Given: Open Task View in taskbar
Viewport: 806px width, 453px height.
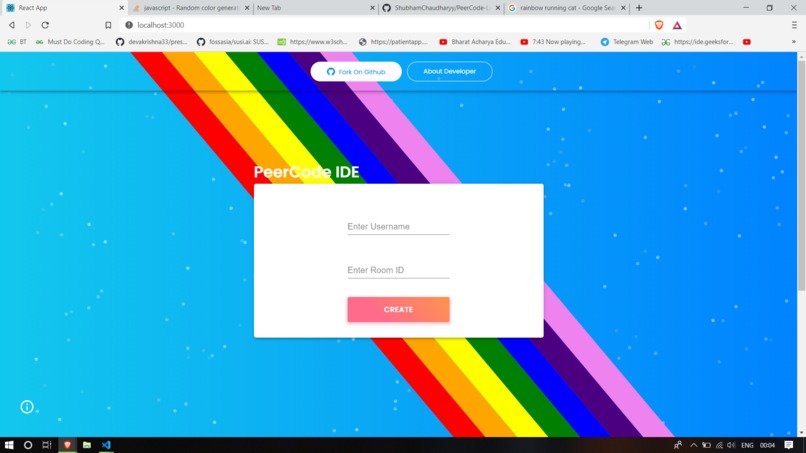Looking at the screenshot, I should pos(47,445).
